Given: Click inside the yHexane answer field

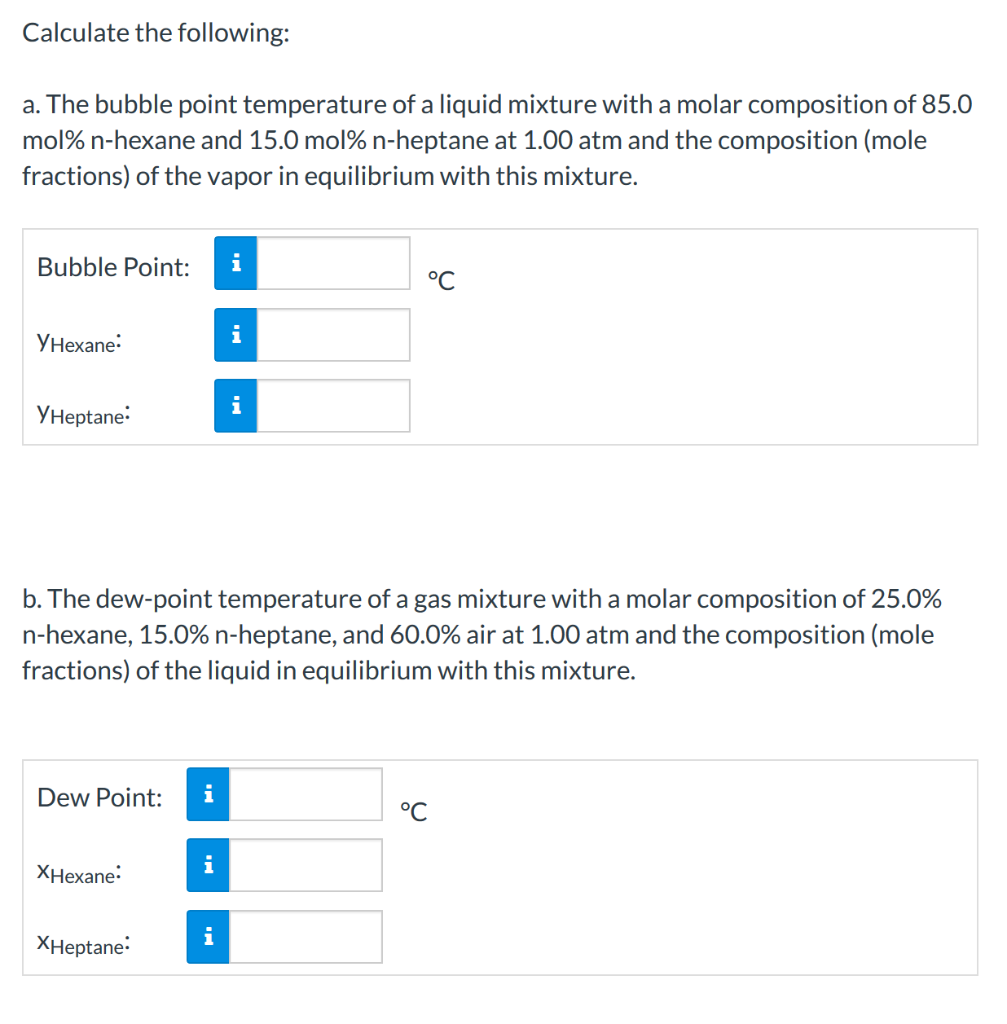Looking at the screenshot, I should (335, 334).
